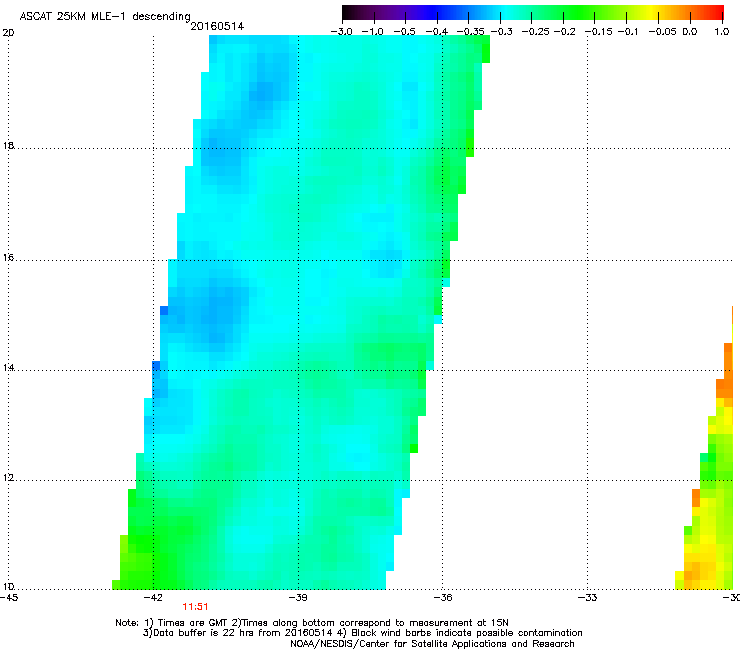This screenshot has height=650, width=740.
Task: Click the '-0.25' color scale label
Action: 535,32
